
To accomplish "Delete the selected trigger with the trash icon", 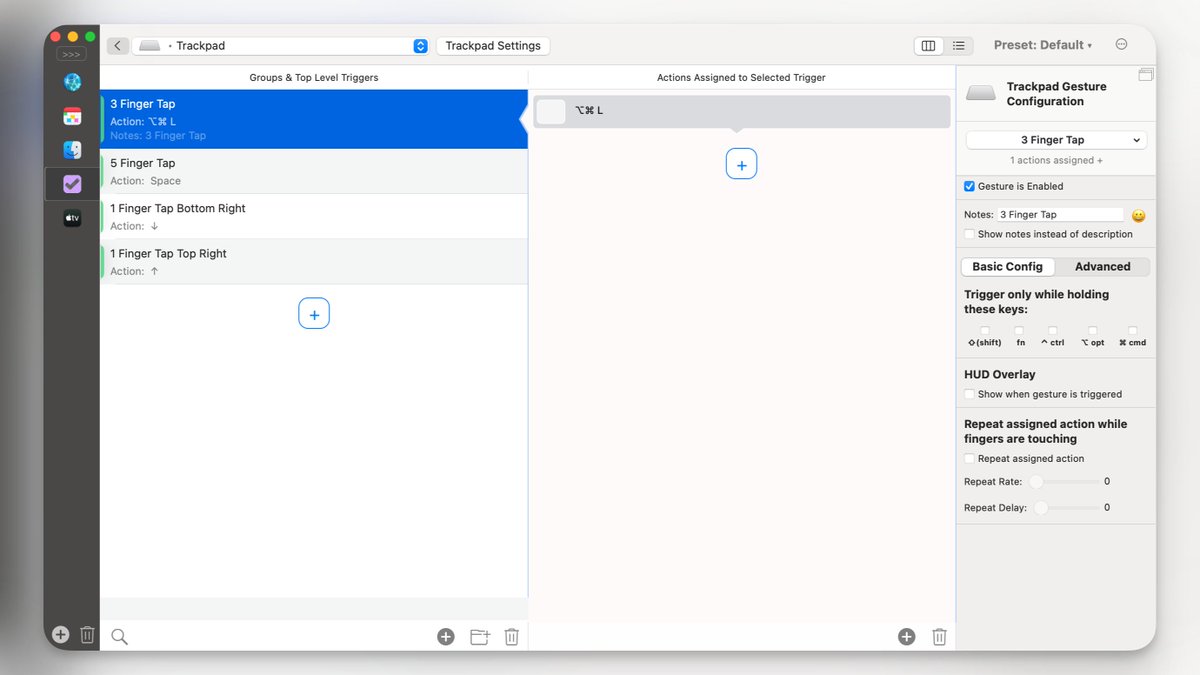I will pos(512,637).
